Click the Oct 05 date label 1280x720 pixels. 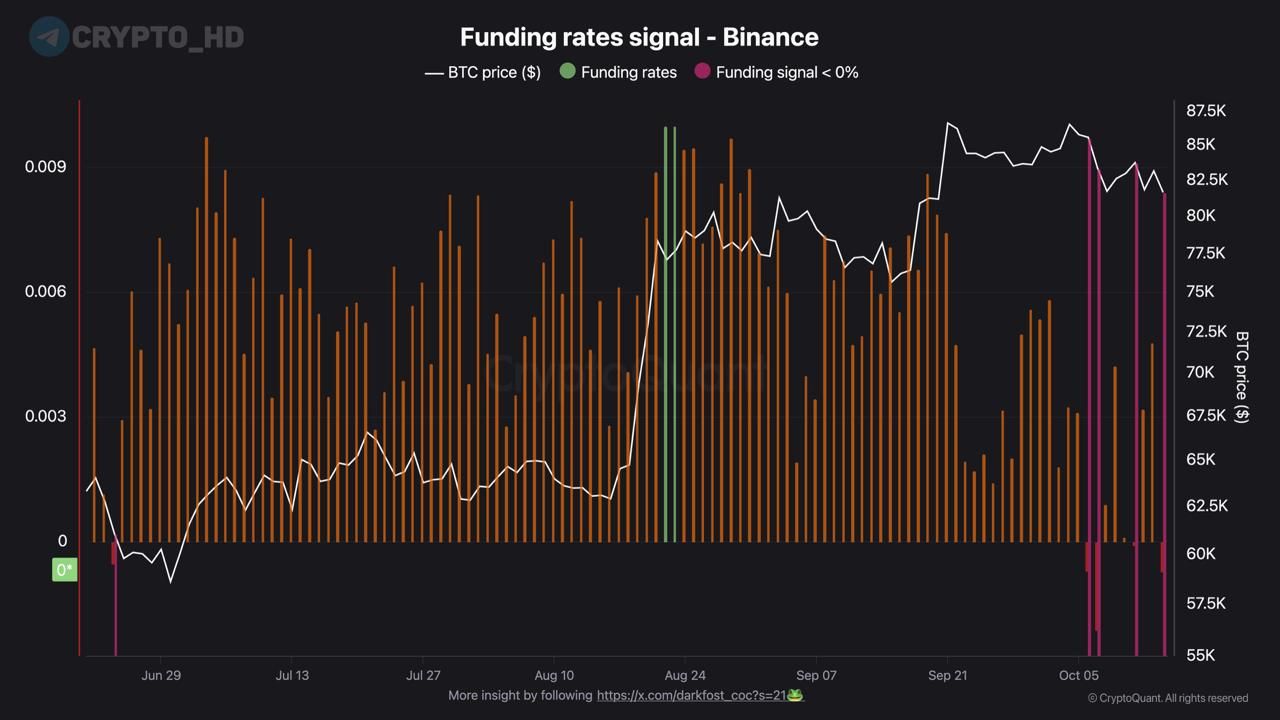(1078, 675)
